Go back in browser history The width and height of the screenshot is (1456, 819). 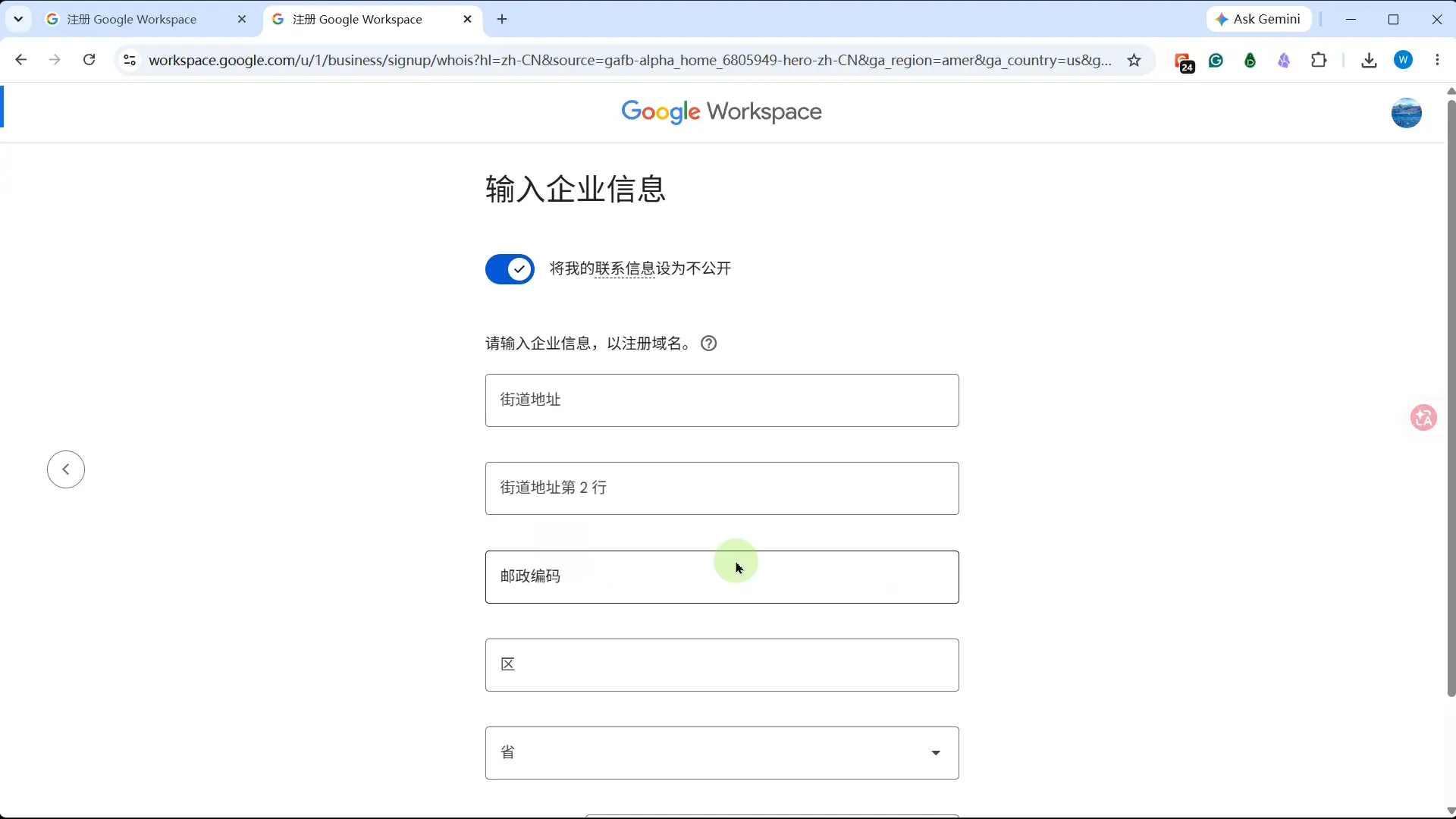pos(21,60)
